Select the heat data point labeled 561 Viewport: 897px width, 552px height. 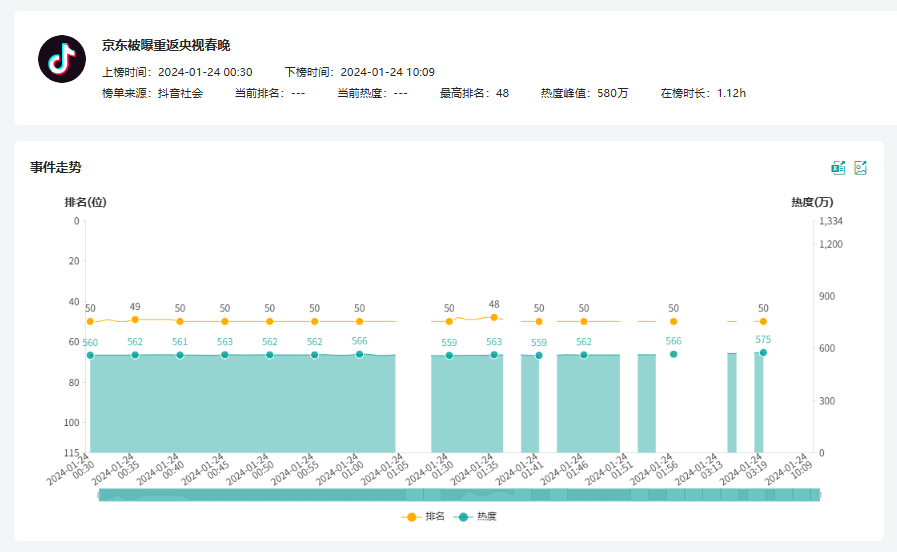pos(180,355)
